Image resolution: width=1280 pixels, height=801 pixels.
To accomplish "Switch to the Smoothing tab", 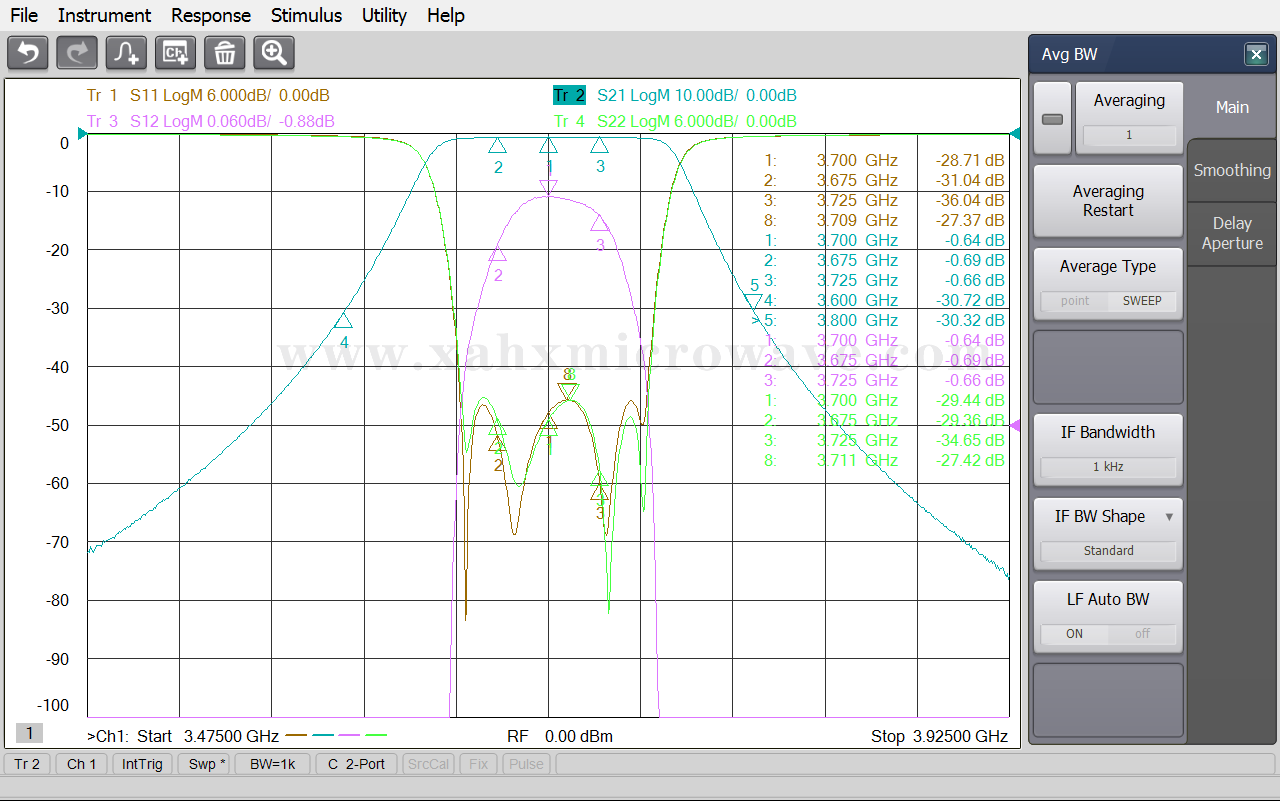I will (1232, 170).
